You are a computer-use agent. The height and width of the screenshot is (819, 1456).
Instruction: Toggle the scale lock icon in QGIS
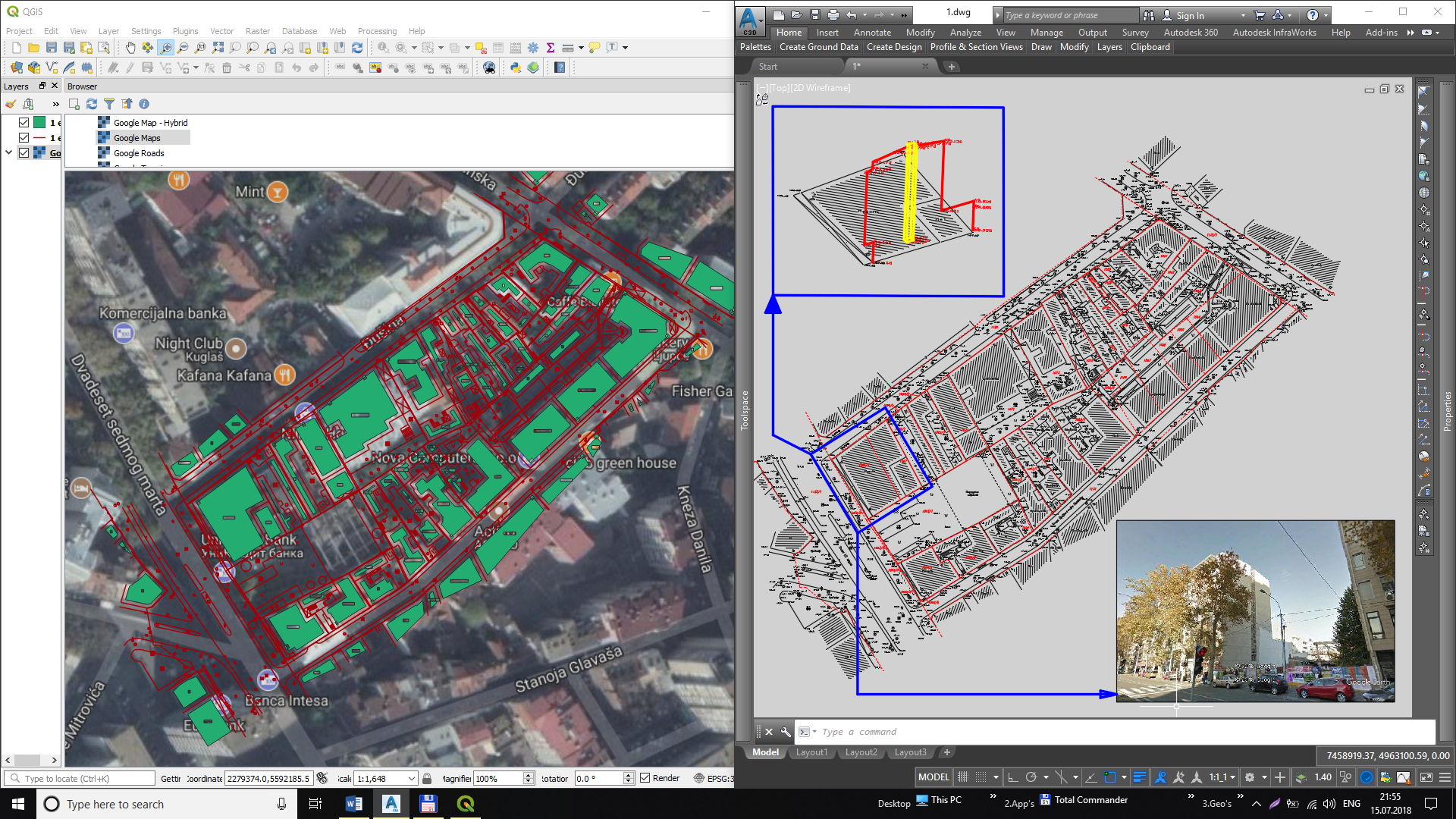[427, 778]
